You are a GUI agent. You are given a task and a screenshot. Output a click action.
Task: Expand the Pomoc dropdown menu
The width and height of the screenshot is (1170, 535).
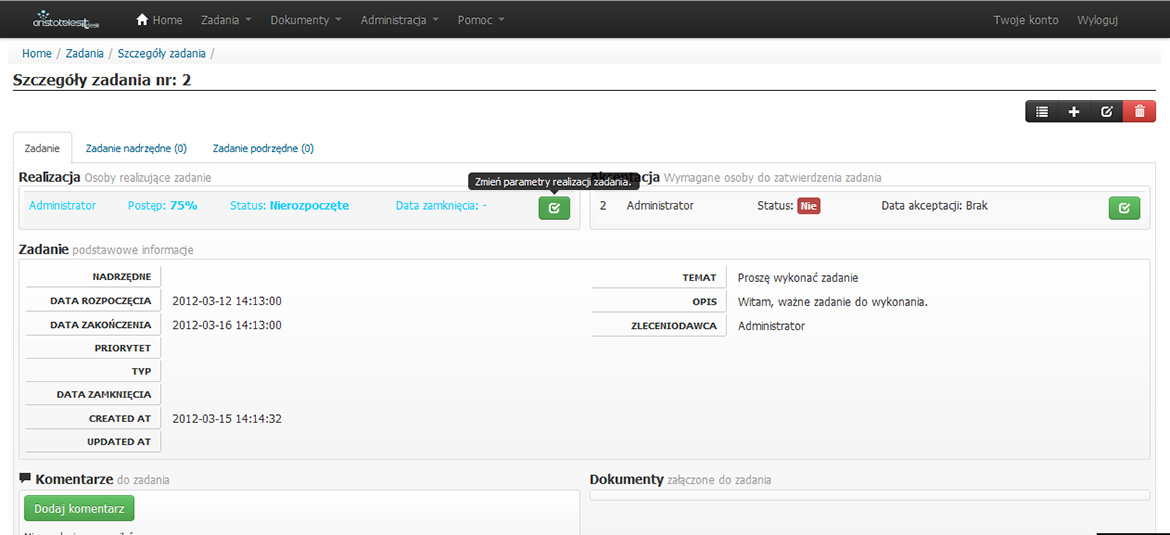pos(481,20)
